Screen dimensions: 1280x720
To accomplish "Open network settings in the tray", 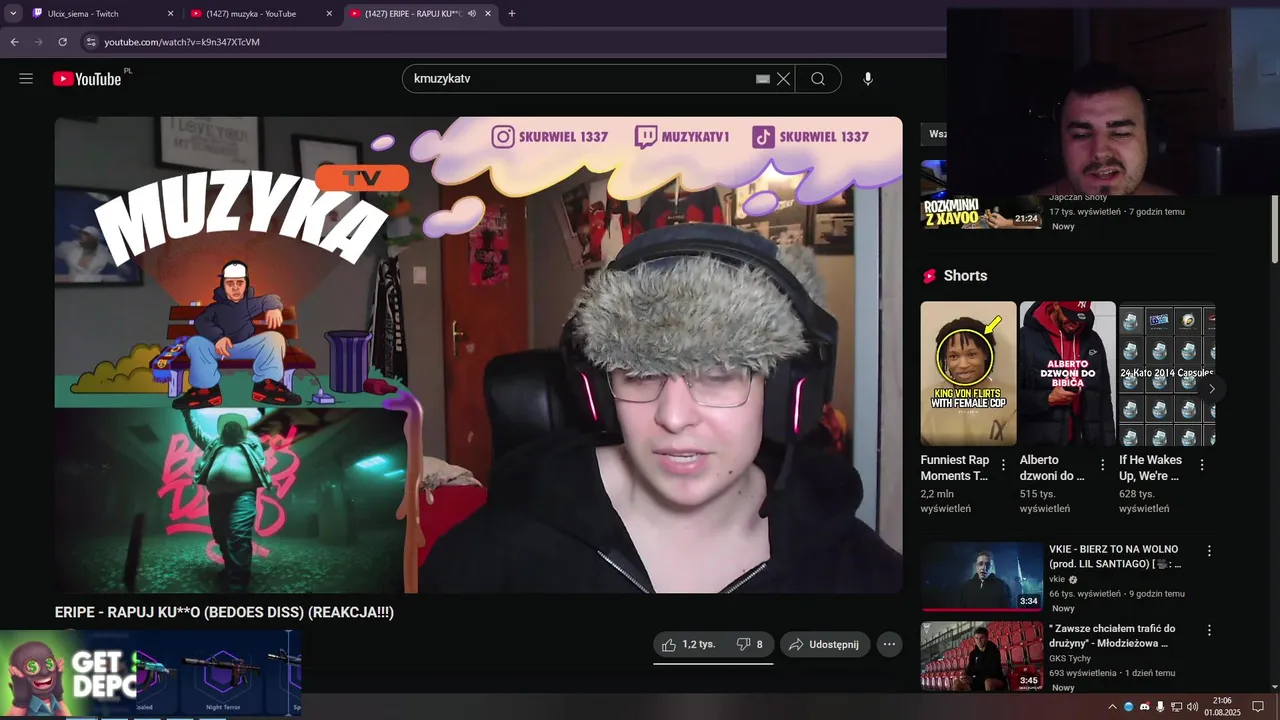I will pyautogui.click(x=1176, y=707).
